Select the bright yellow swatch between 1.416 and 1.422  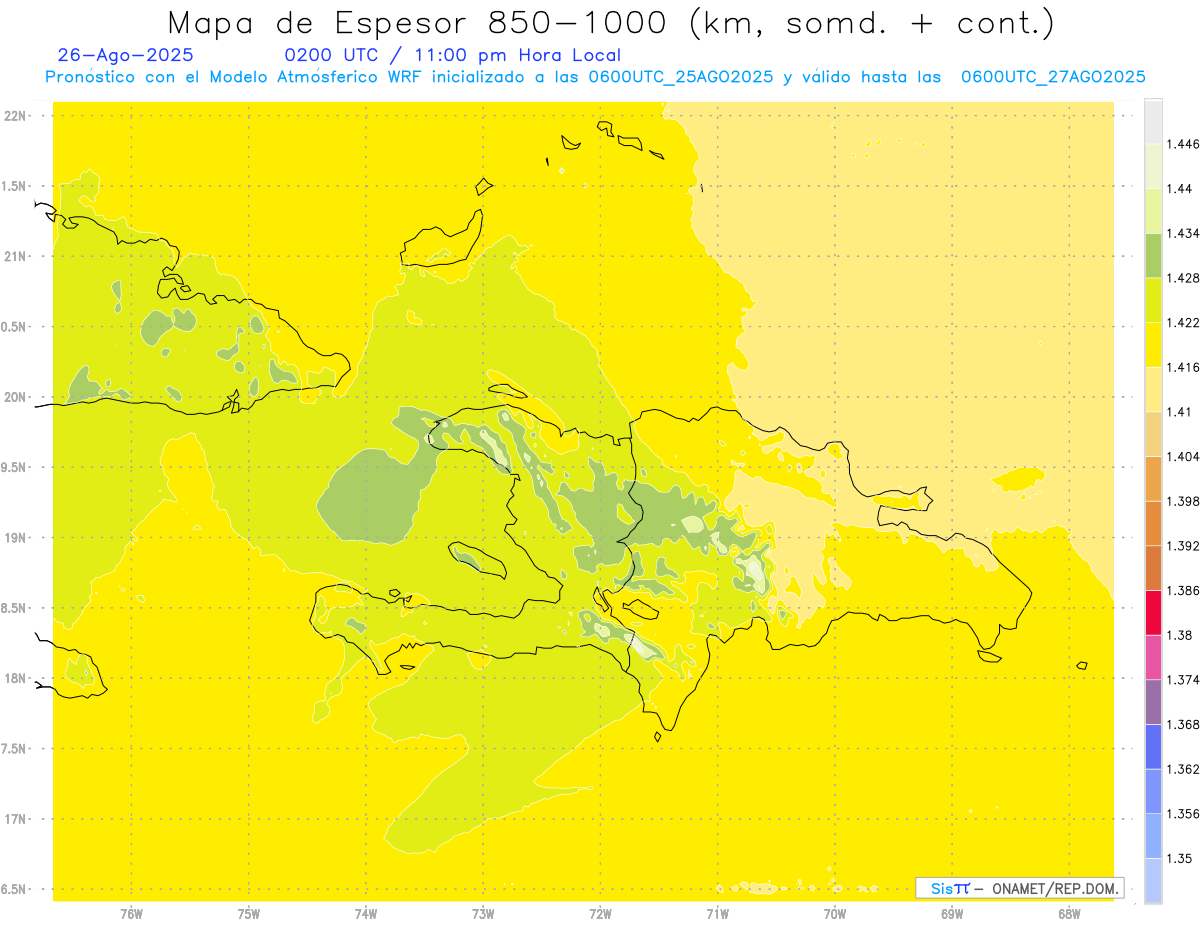point(1153,345)
